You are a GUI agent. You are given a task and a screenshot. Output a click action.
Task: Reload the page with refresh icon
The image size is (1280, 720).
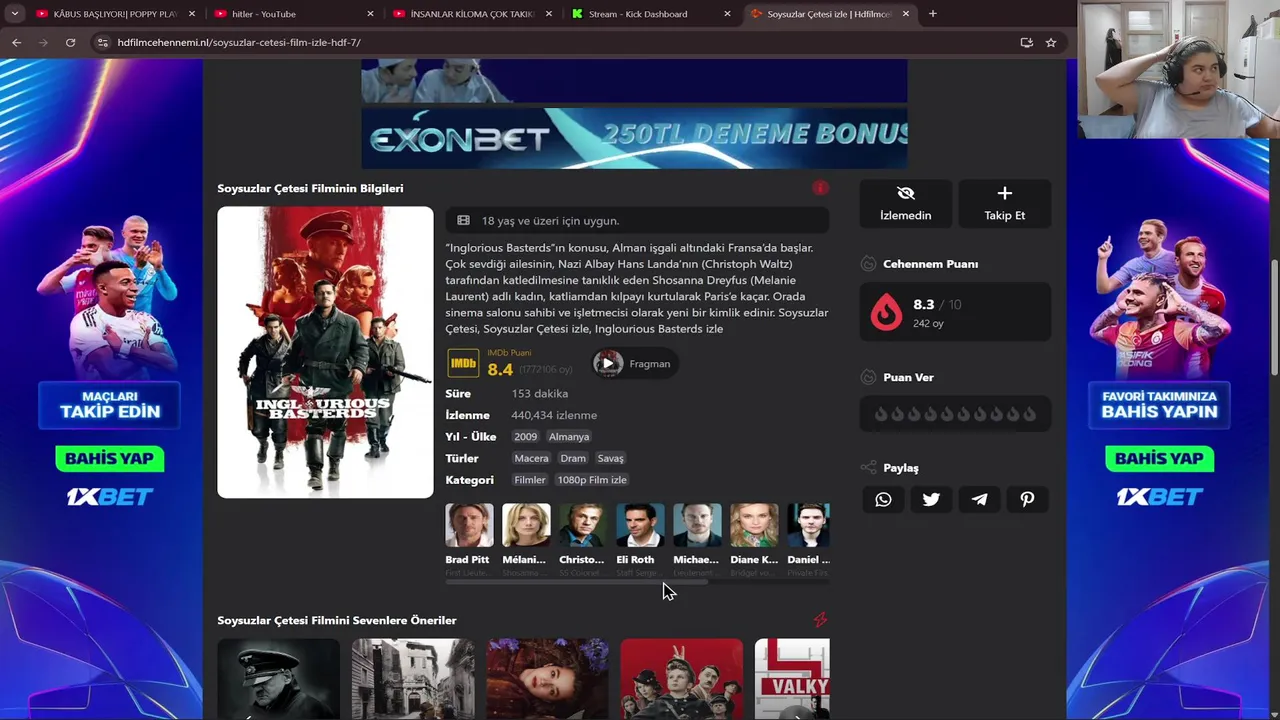(70, 42)
